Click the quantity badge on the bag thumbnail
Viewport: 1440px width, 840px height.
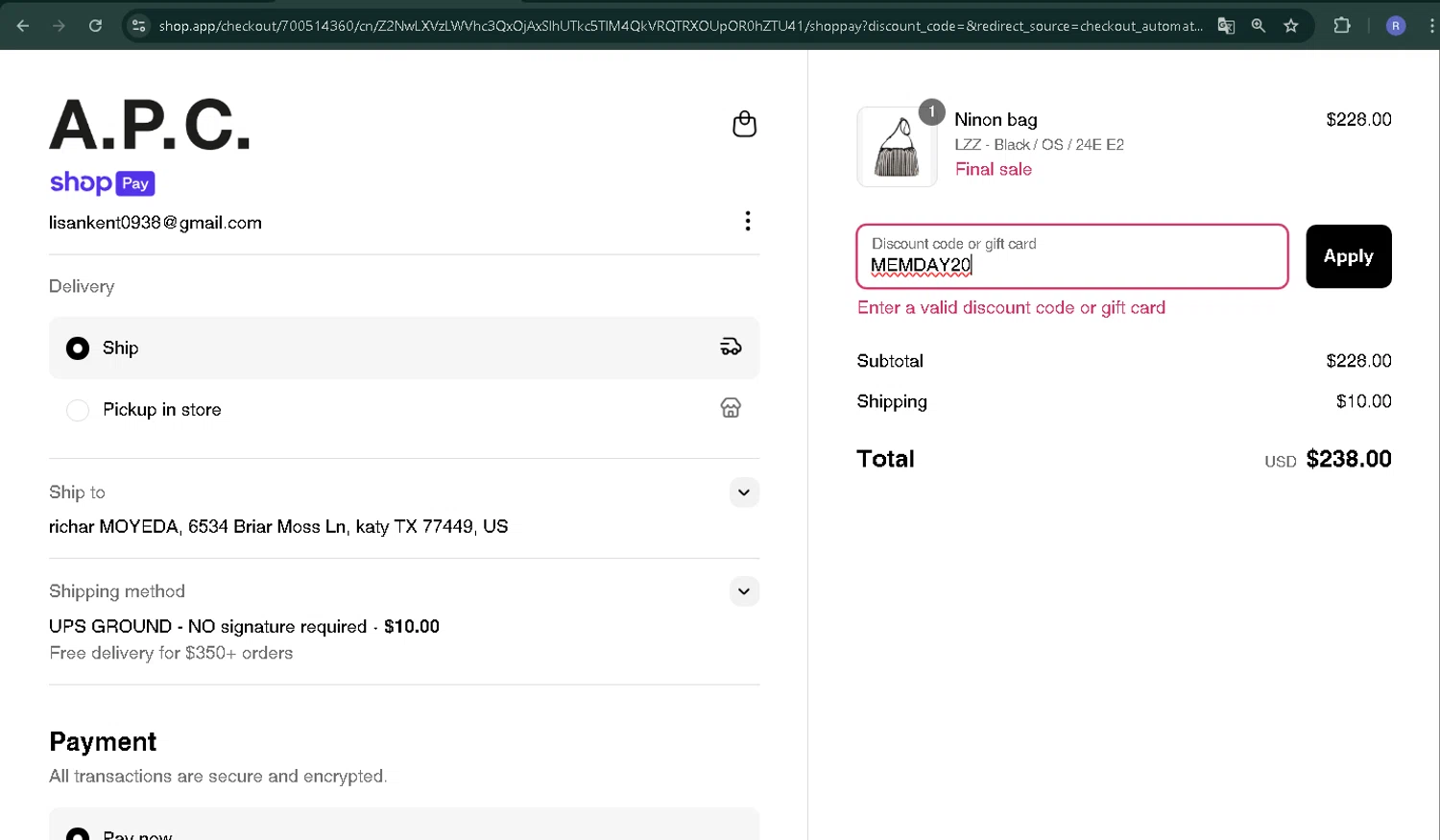coord(931,112)
